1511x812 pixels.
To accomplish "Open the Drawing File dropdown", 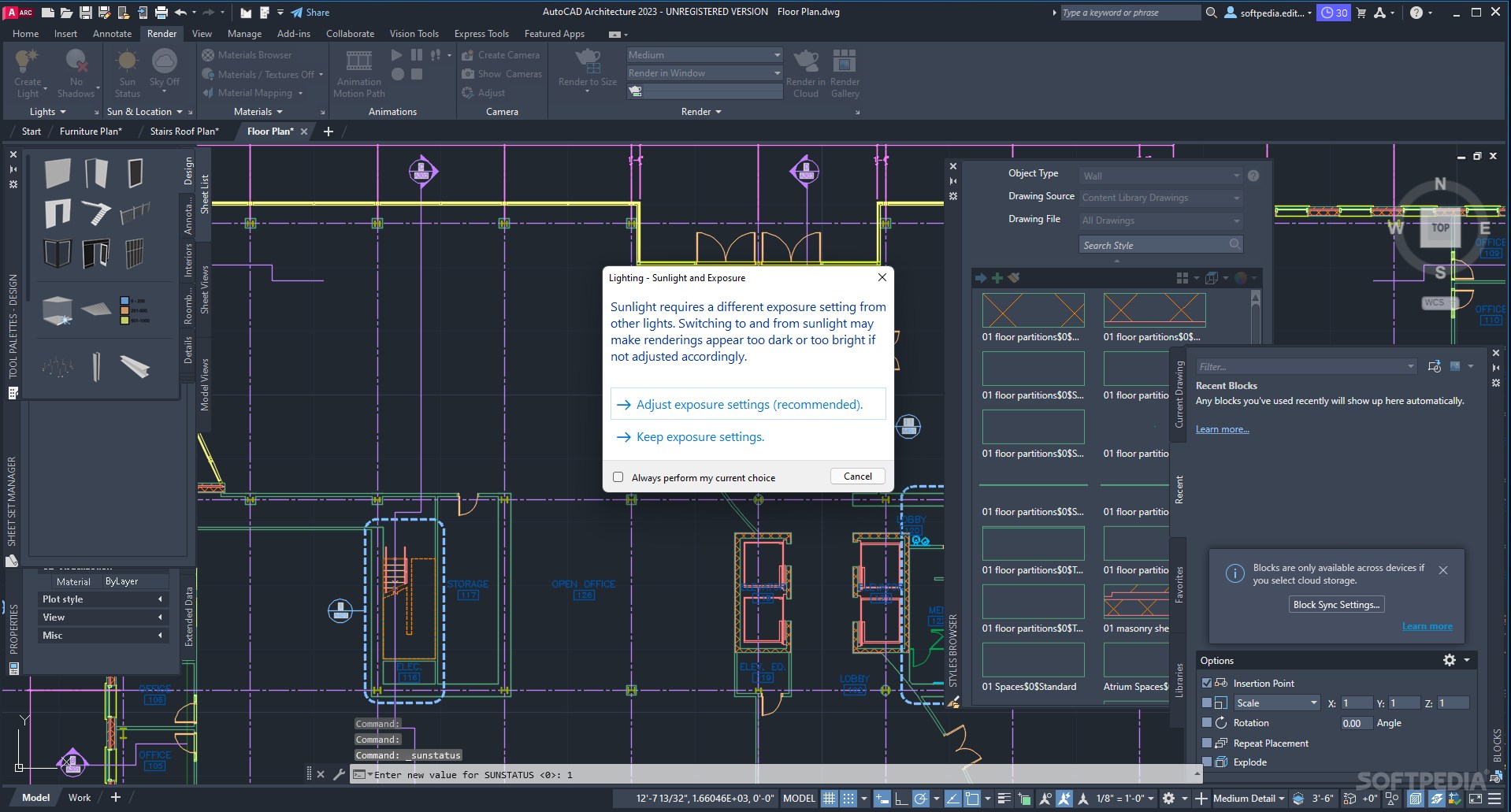I will 1160,221.
